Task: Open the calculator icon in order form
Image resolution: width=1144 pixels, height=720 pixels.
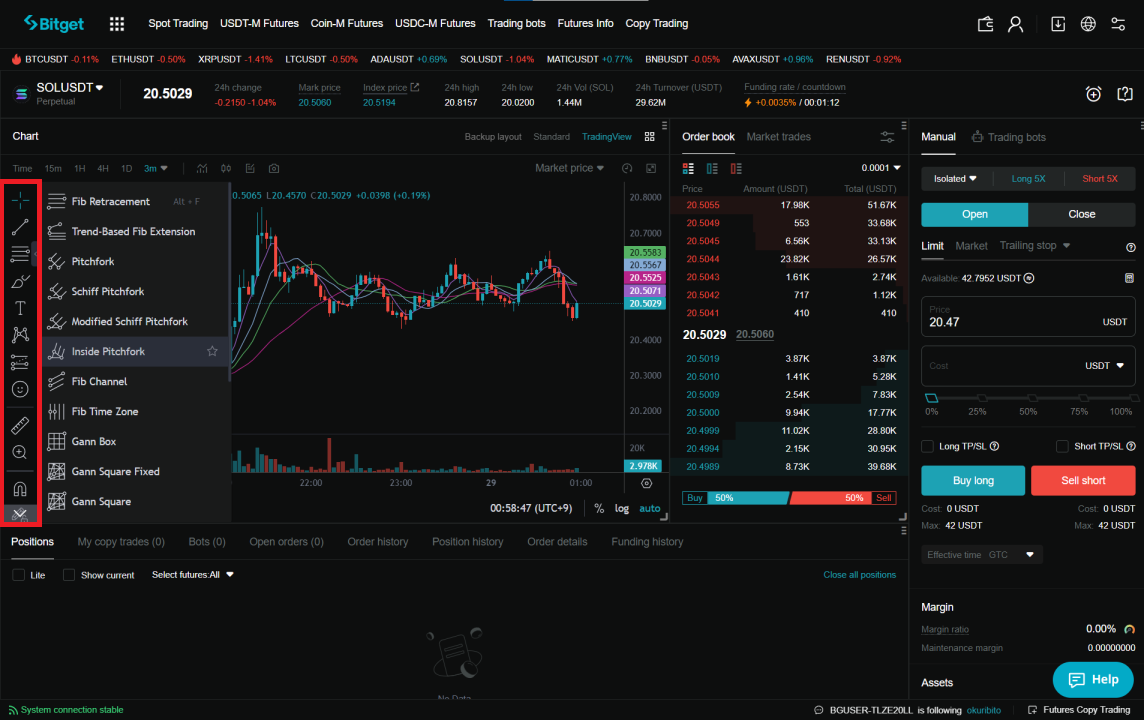Action: (x=1129, y=278)
